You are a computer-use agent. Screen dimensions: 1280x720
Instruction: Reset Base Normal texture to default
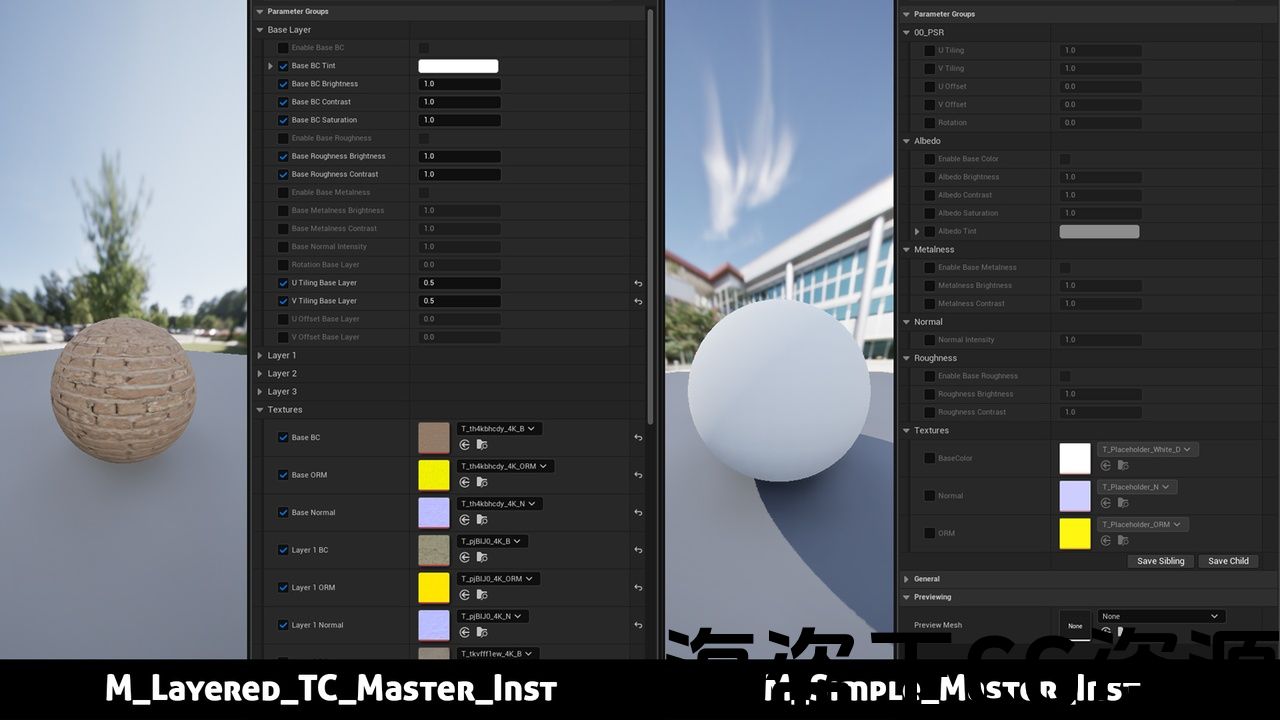click(638, 512)
